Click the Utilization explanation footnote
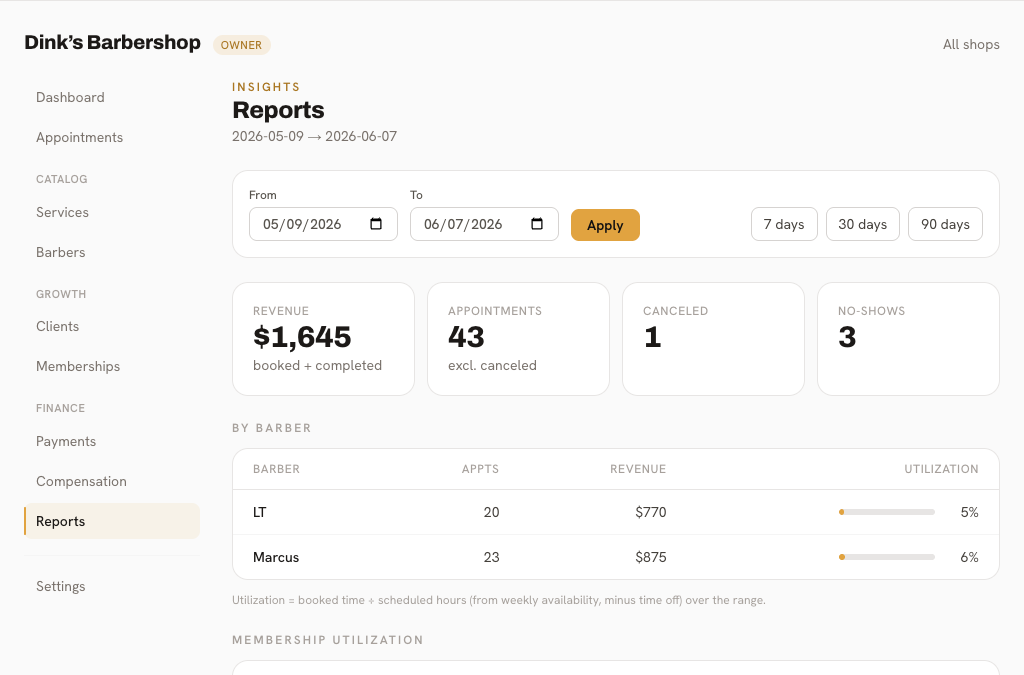The height and width of the screenshot is (675, 1024). pyautogui.click(x=498, y=600)
